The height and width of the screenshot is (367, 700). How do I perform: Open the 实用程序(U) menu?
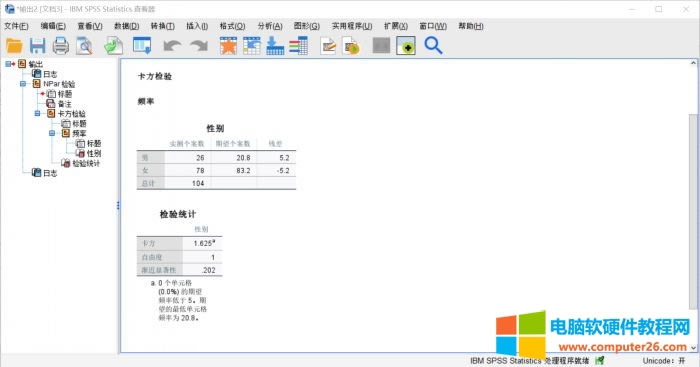click(352, 26)
